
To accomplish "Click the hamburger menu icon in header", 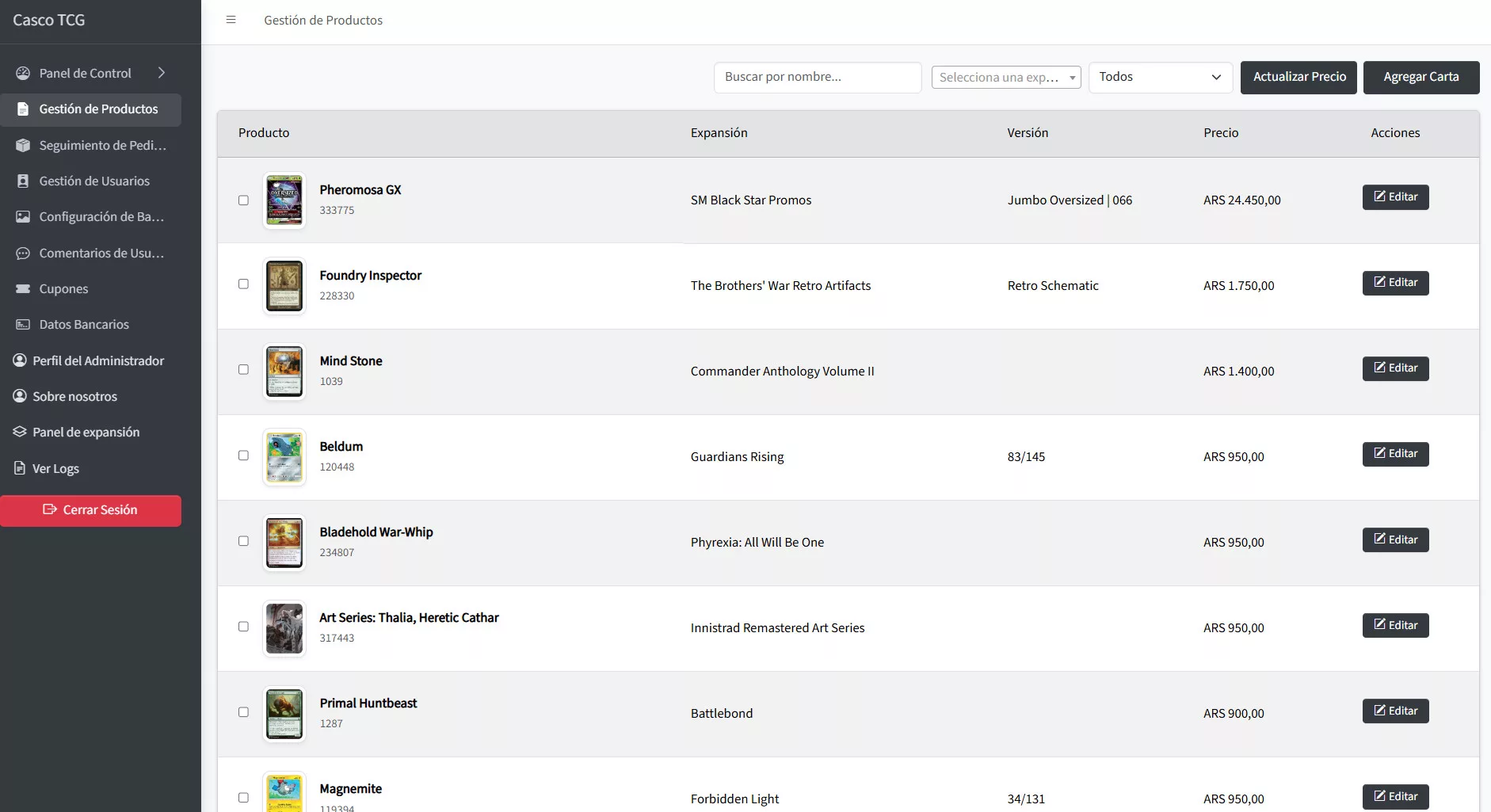I will 231,20.
